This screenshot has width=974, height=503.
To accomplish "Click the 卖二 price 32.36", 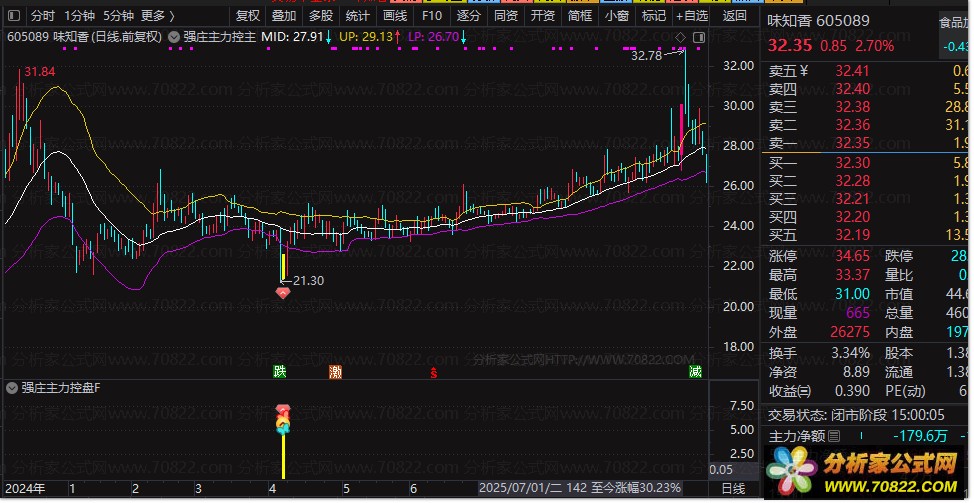I will 852,125.
